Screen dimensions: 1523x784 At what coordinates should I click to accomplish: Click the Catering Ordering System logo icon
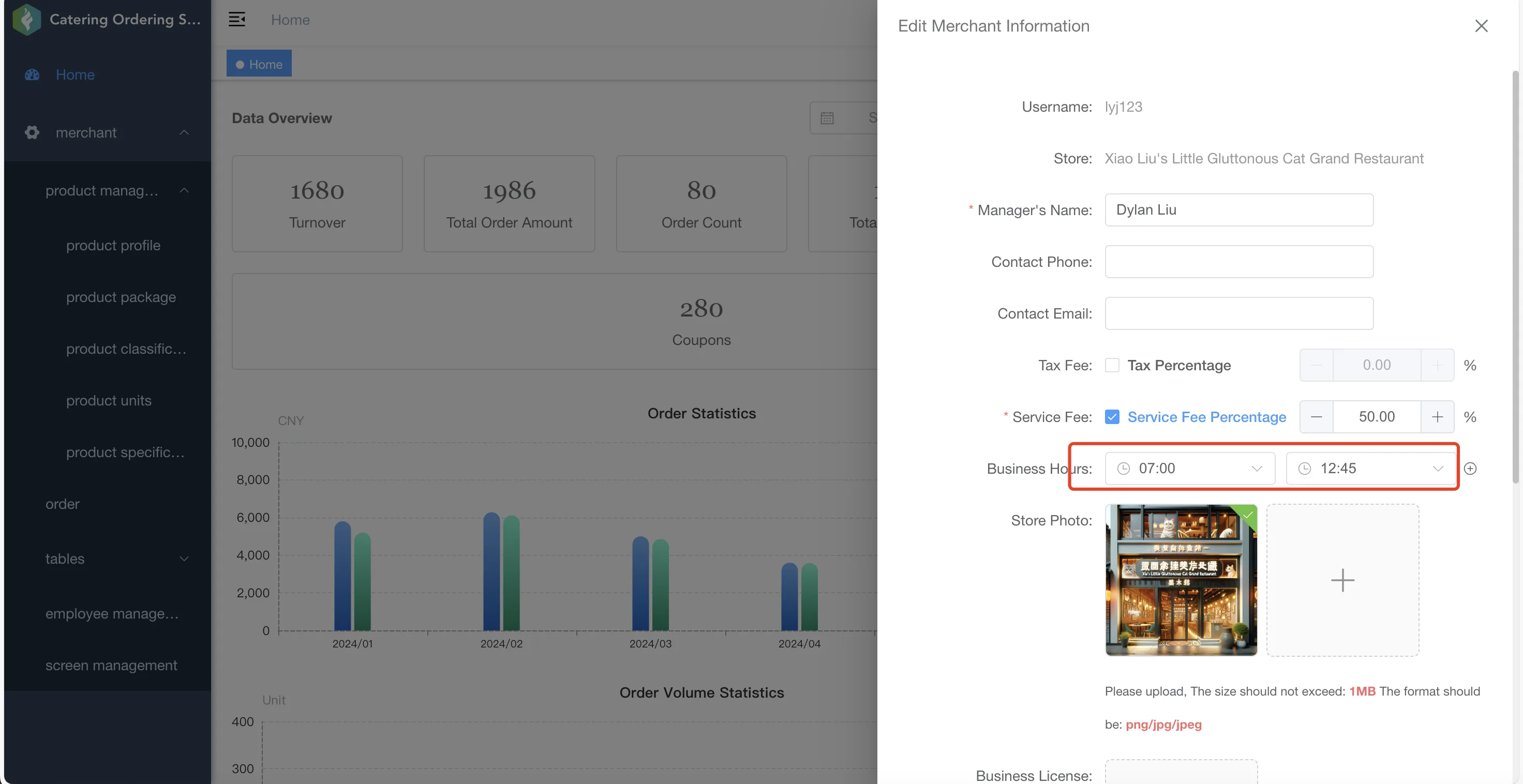(26, 19)
